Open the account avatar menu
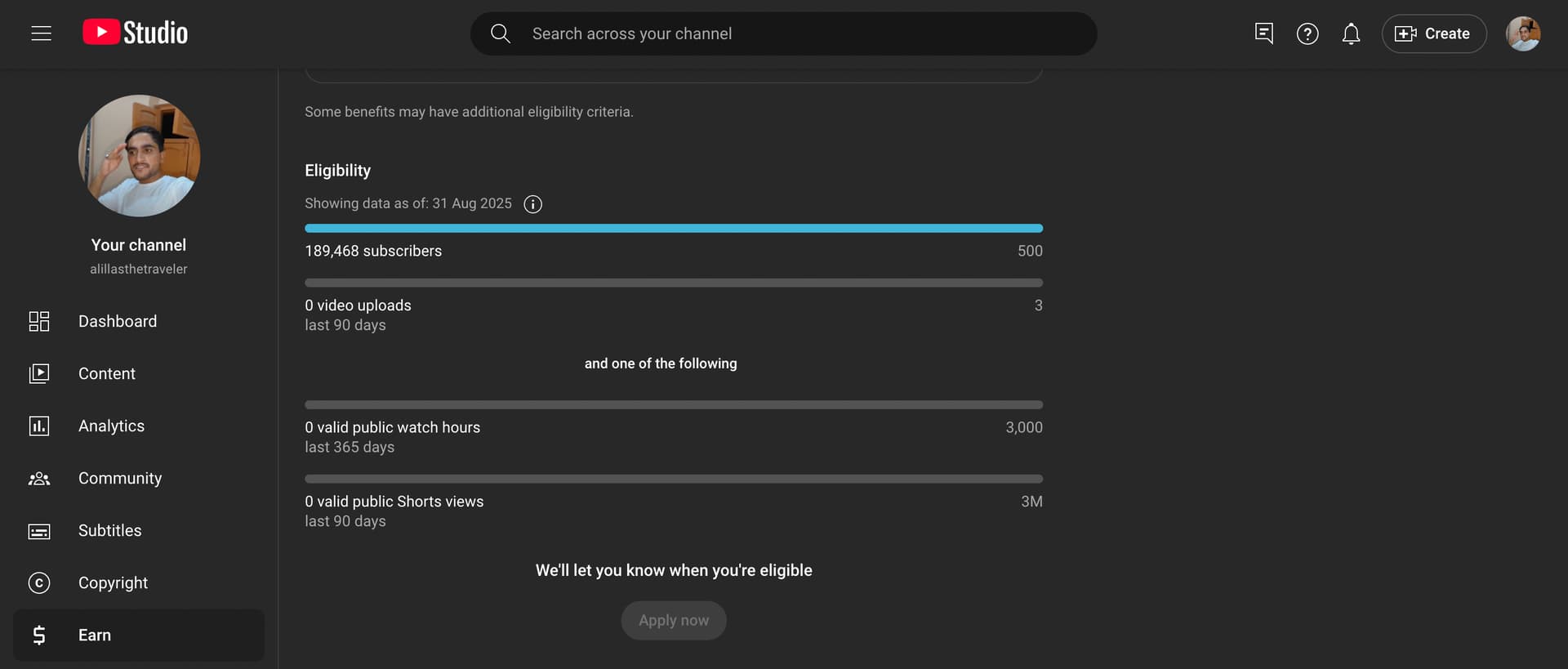 (x=1522, y=33)
